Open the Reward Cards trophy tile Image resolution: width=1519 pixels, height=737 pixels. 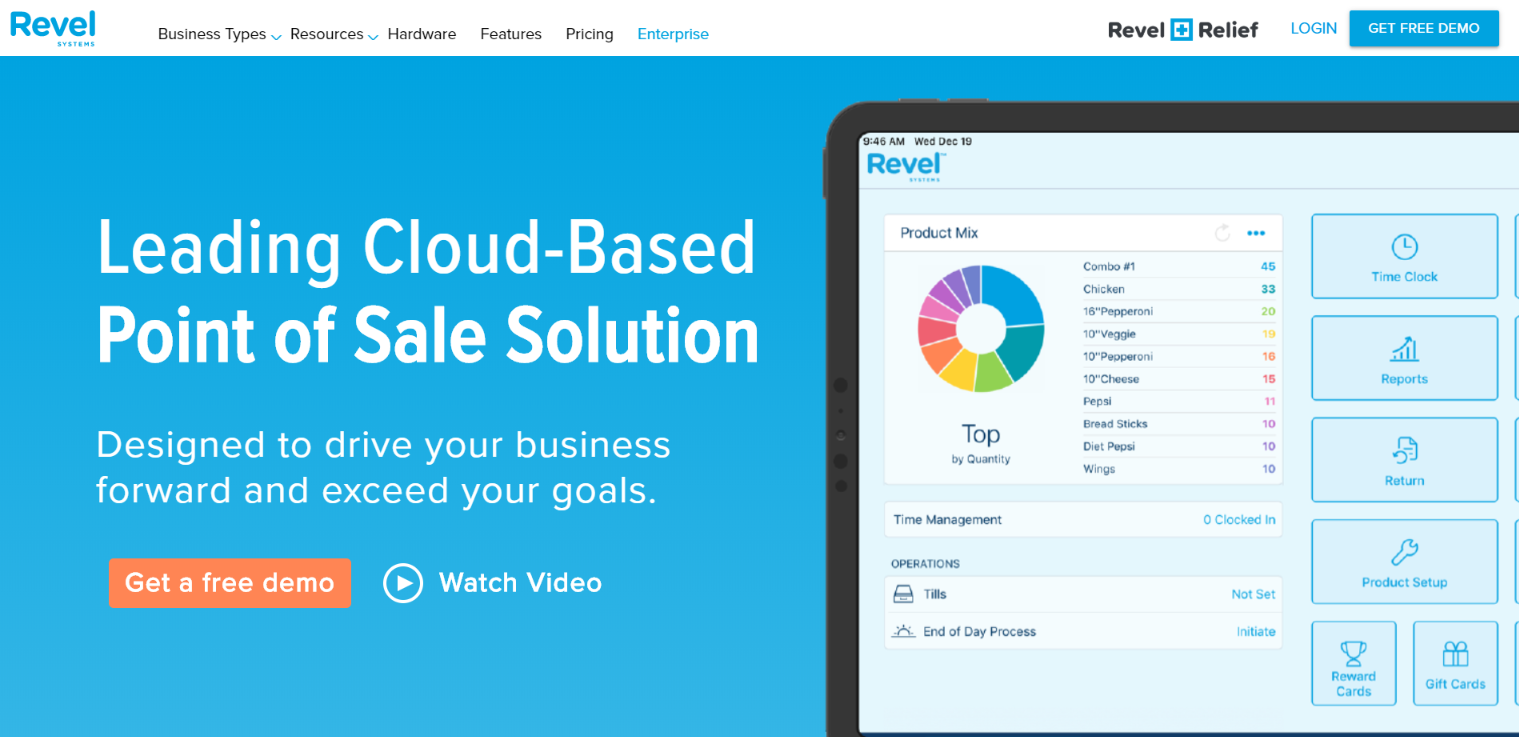pos(1353,663)
